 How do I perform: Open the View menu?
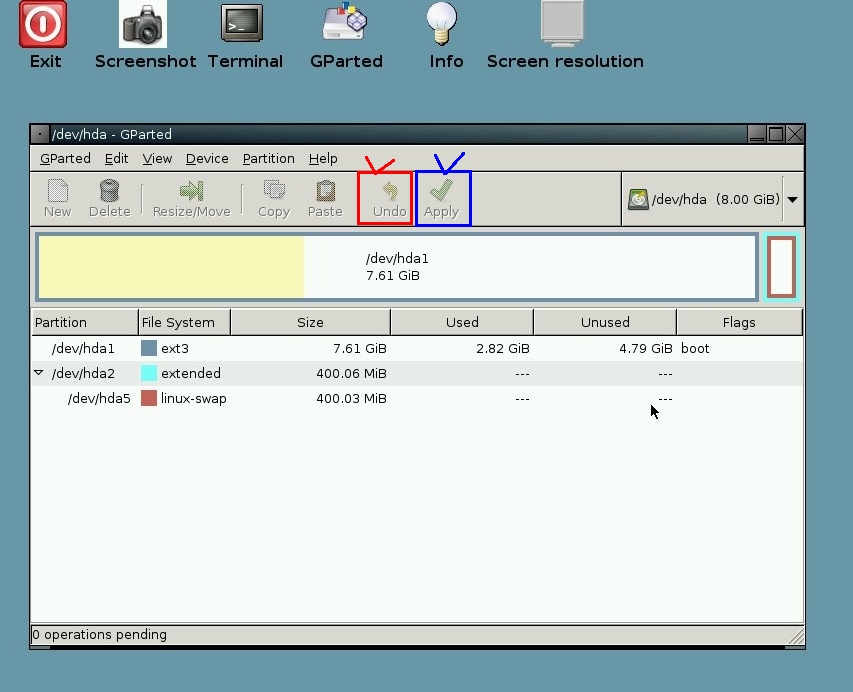coord(157,158)
